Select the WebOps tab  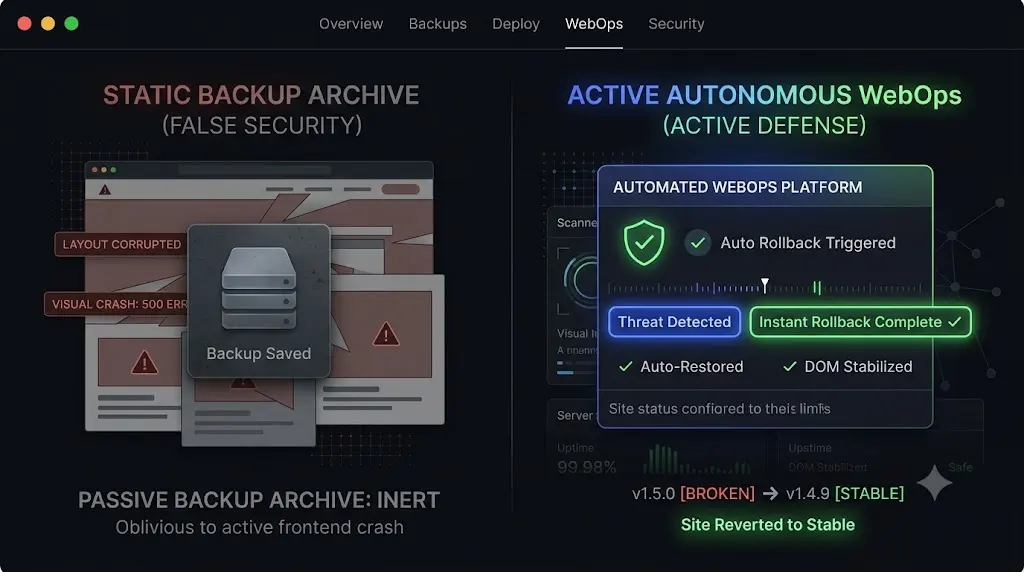click(594, 24)
